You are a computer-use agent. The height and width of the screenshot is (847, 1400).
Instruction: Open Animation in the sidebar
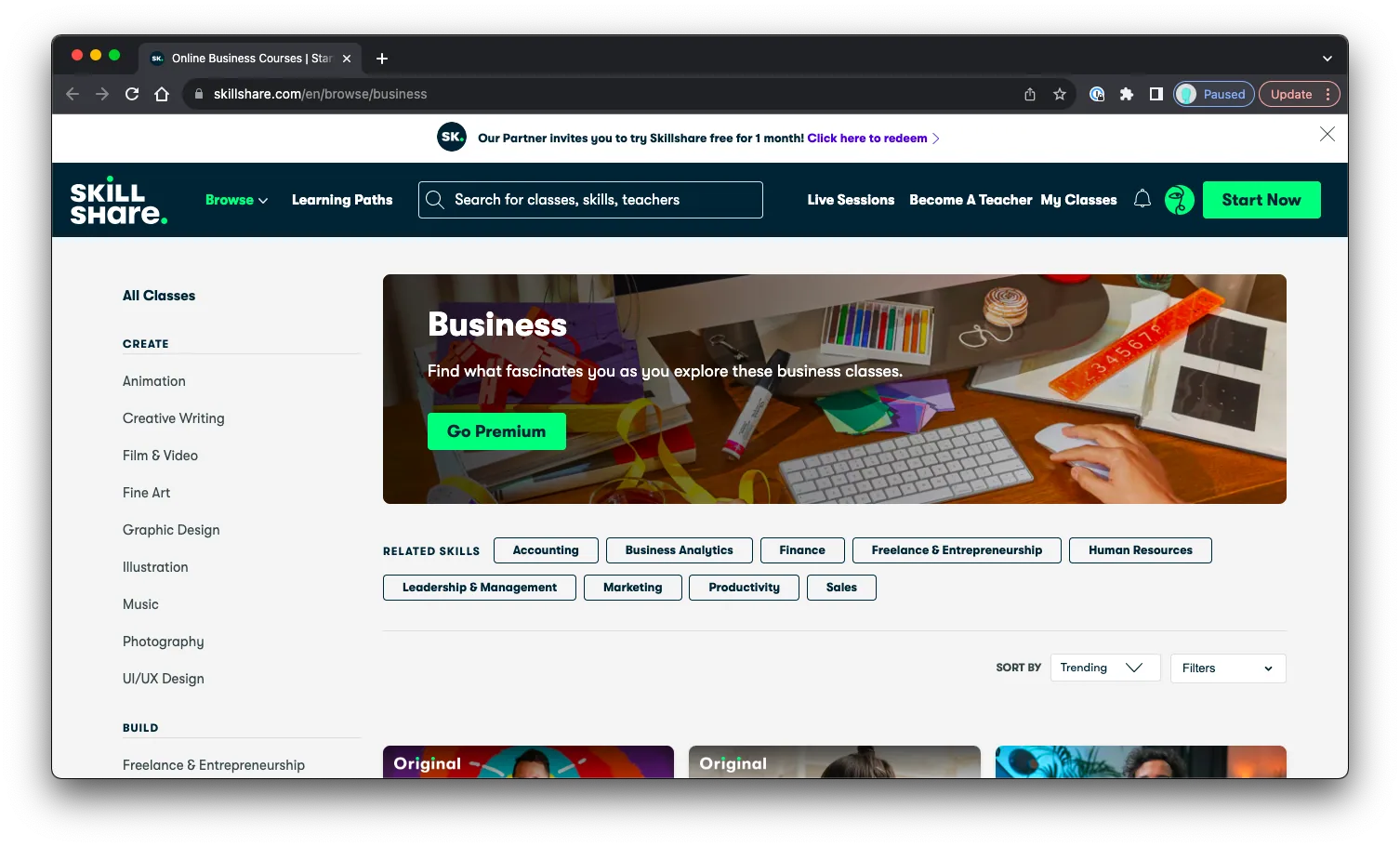154,381
